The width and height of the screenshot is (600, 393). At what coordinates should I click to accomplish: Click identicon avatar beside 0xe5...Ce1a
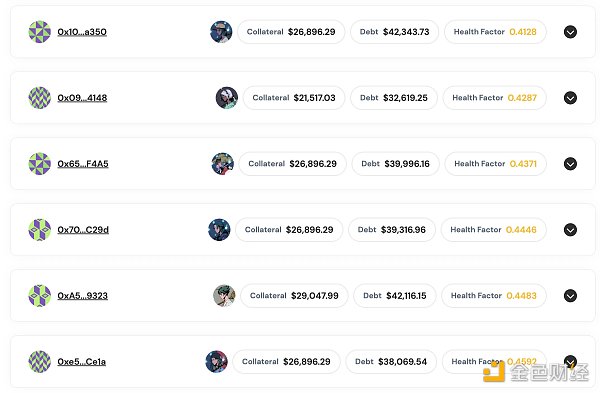tap(40, 362)
